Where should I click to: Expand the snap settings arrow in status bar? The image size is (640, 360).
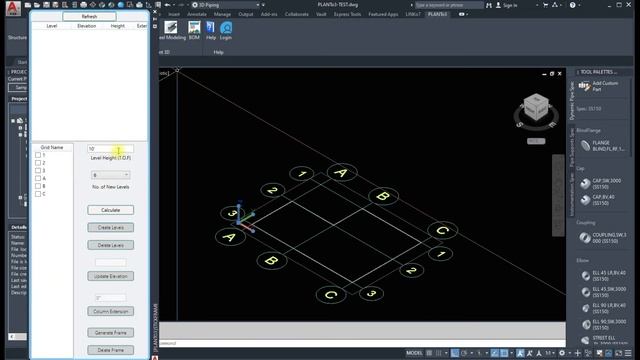click(446, 353)
